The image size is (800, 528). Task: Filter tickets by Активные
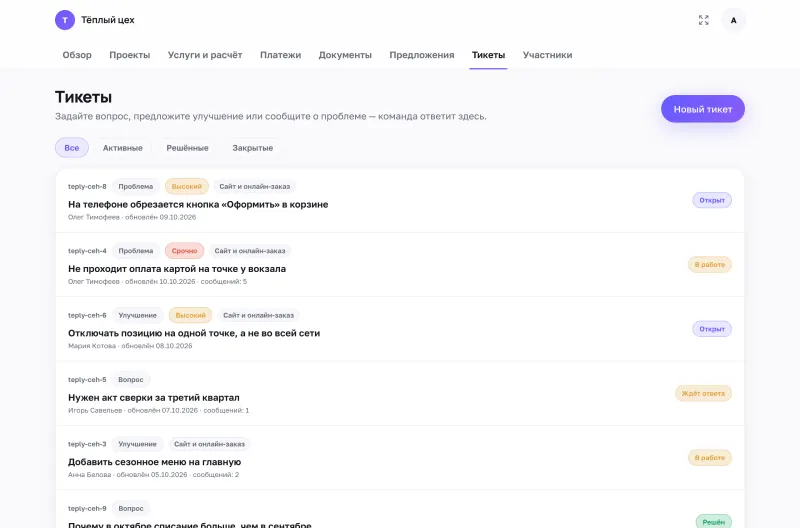[x=122, y=148]
